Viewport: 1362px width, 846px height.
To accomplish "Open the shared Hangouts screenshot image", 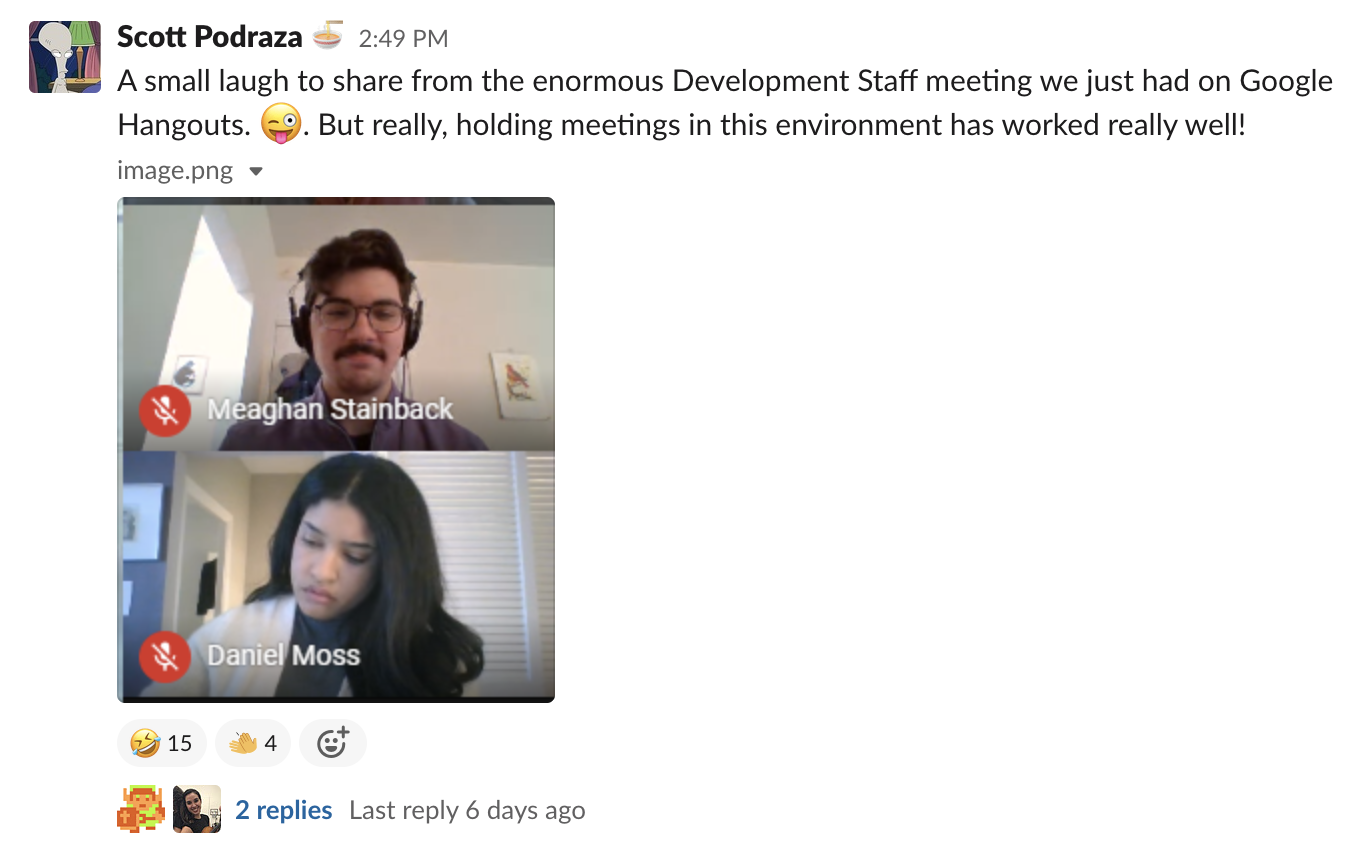I will pos(336,450).
